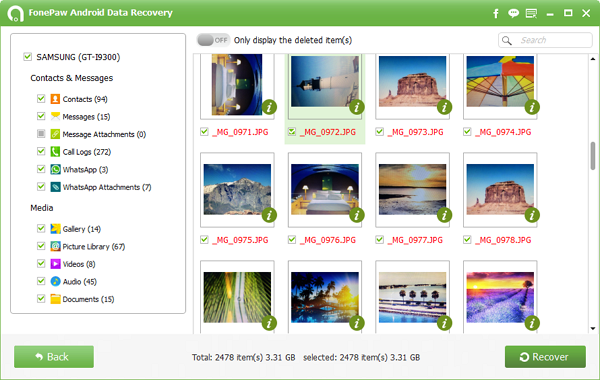Show info for _MG_0976.JPG
600x380 pixels.
pyautogui.click(x=357, y=215)
